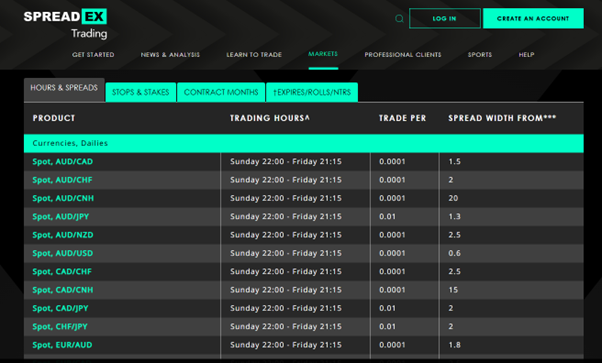Open the Spot, AUD/USD product link
Screen dimensions: 602x363
point(63,254)
